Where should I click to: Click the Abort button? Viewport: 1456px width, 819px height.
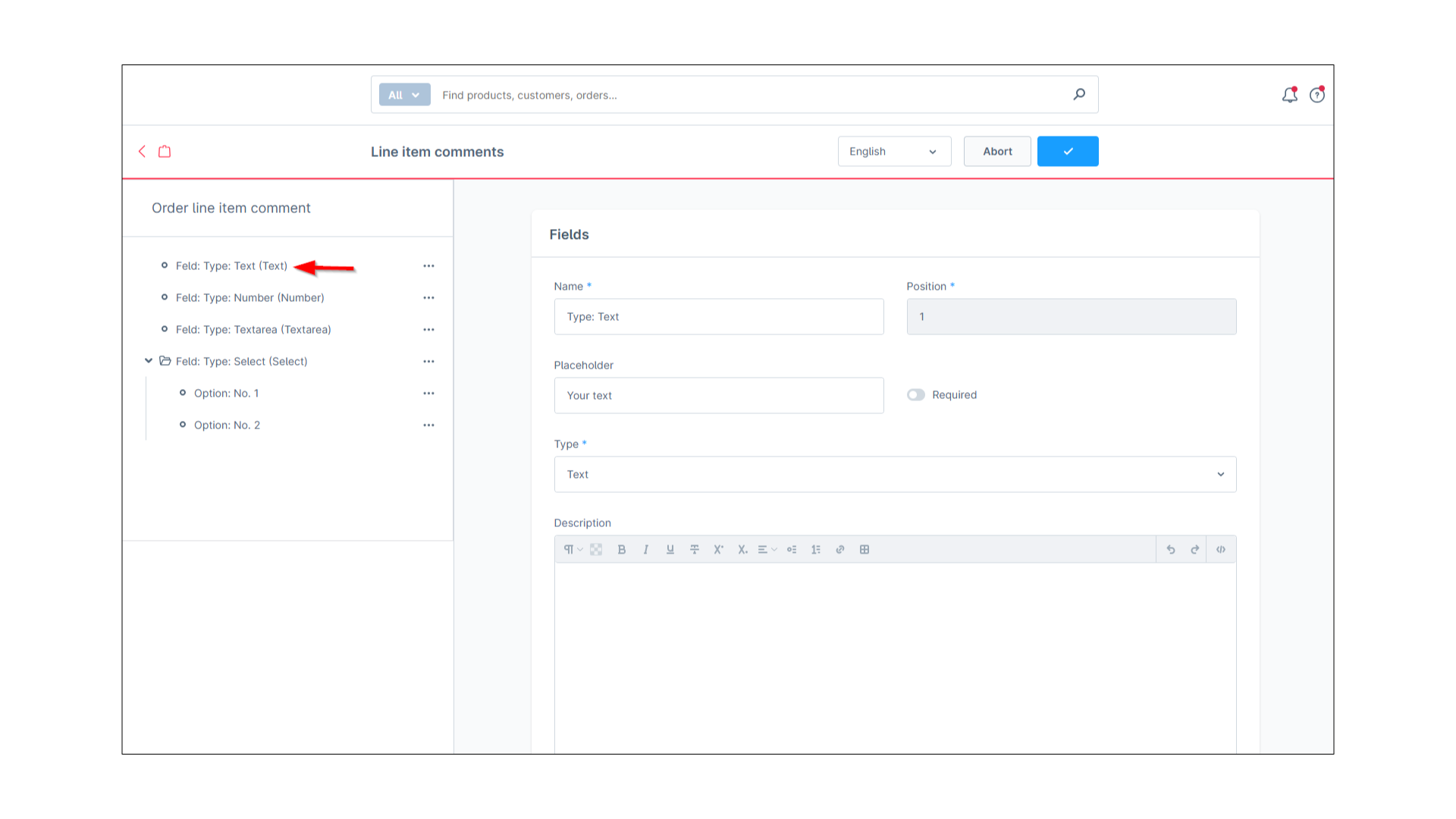[997, 151]
